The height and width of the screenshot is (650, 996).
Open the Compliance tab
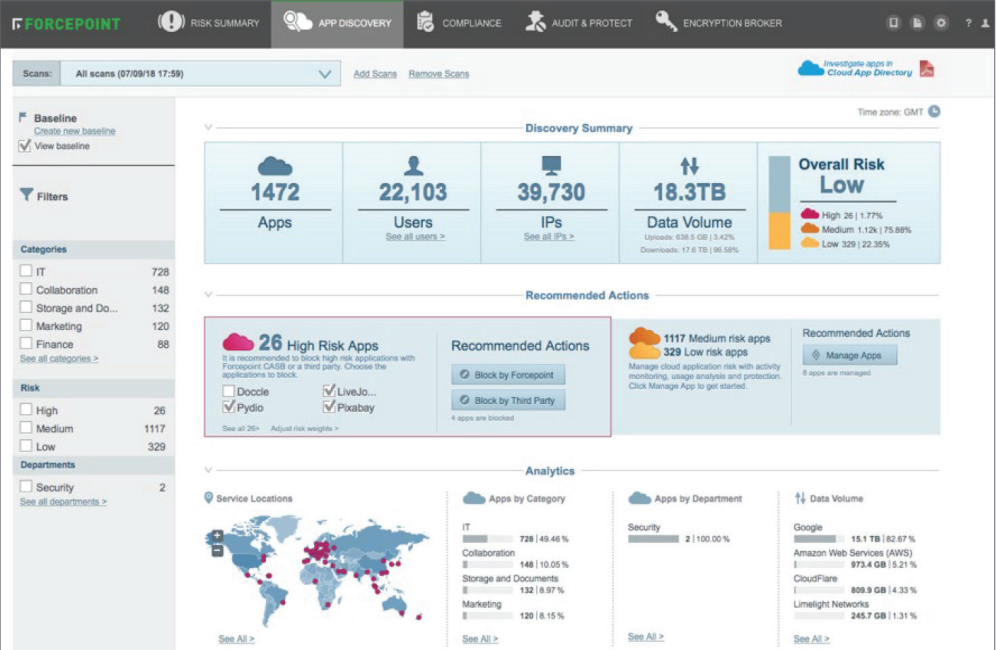click(x=459, y=23)
